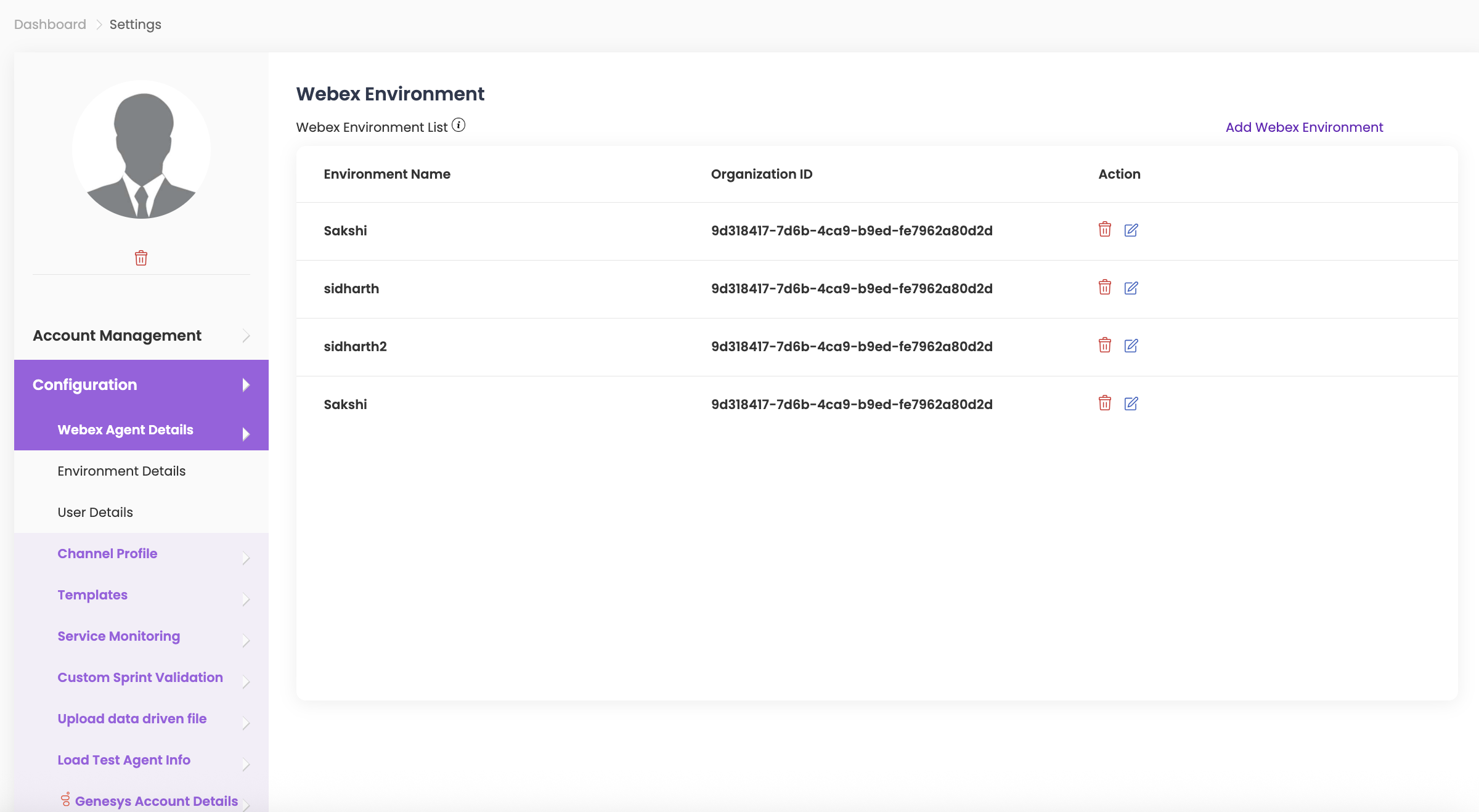The image size is (1479, 812).
Task: Edit the sidharth environment entry
Action: tap(1131, 288)
